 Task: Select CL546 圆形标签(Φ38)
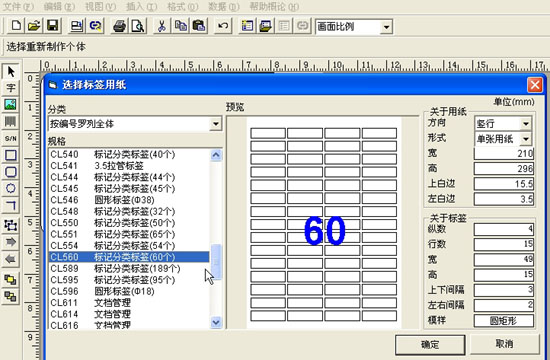click(129, 200)
